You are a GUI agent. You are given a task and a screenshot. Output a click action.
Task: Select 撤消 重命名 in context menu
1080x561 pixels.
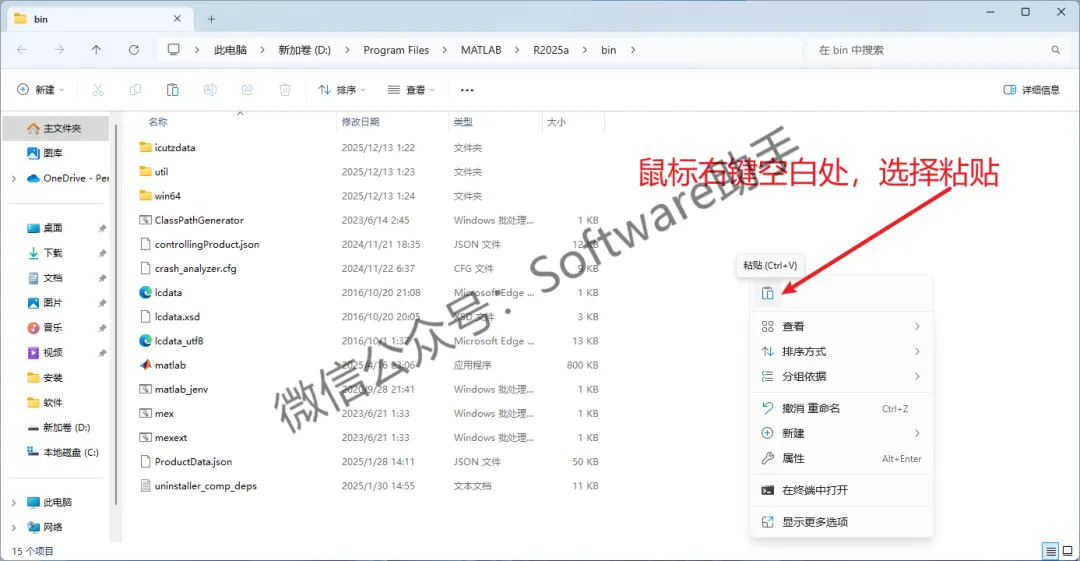click(841, 409)
